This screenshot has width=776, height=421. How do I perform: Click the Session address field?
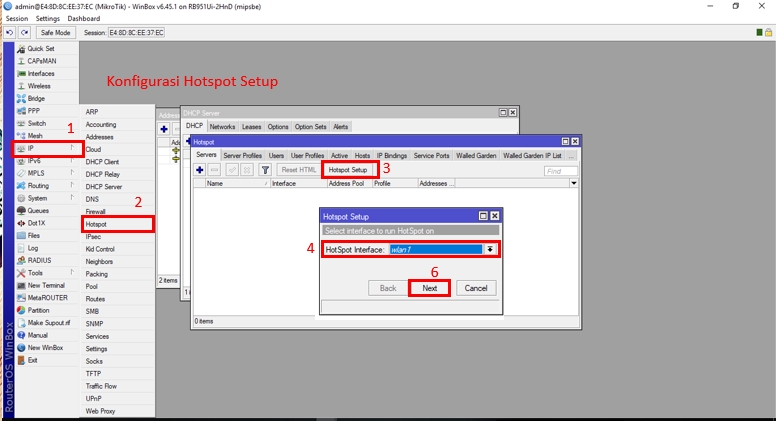tap(136, 33)
